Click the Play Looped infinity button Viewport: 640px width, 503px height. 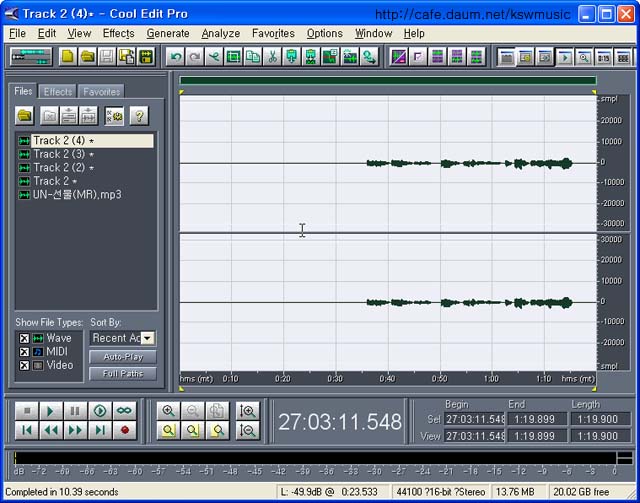124,411
